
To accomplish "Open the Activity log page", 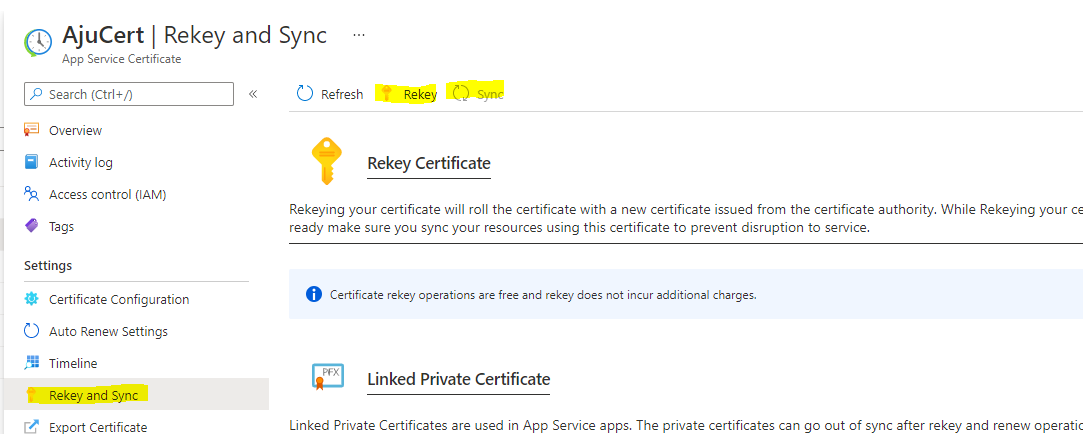I will pyautogui.click(x=80, y=162).
